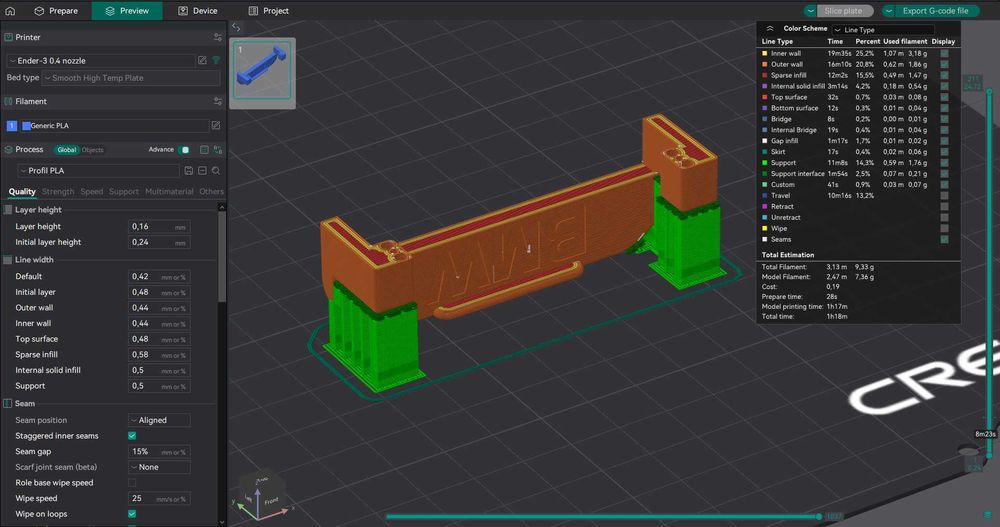Select the Objects process mode
This screenshot has width=1000, height=527.
pyautogui.click(x=92, y=150)
